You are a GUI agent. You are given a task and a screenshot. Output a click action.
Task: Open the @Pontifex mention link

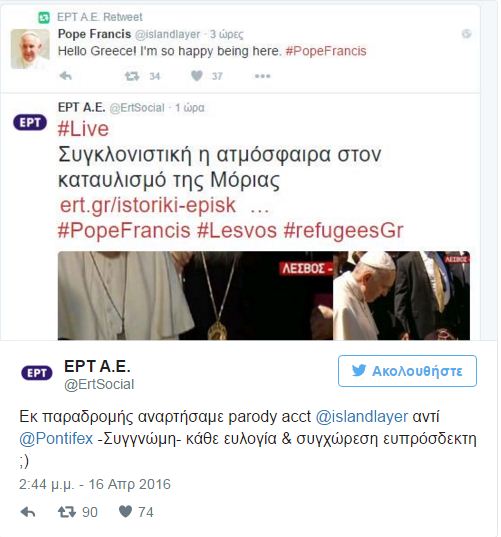click(x=56, y=439)
